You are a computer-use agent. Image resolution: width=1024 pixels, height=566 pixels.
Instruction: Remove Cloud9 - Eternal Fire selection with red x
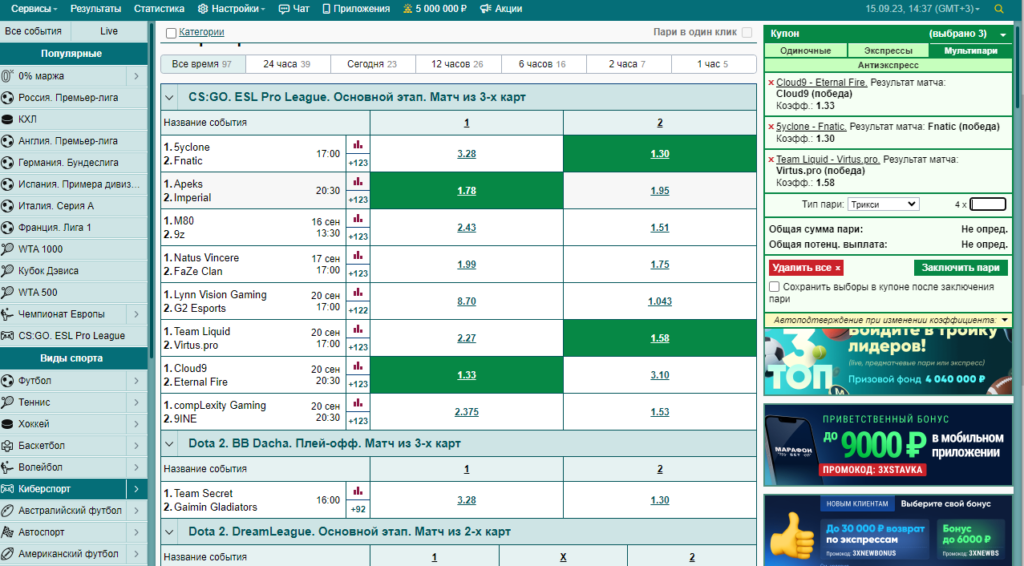click(x=771, y=83)
